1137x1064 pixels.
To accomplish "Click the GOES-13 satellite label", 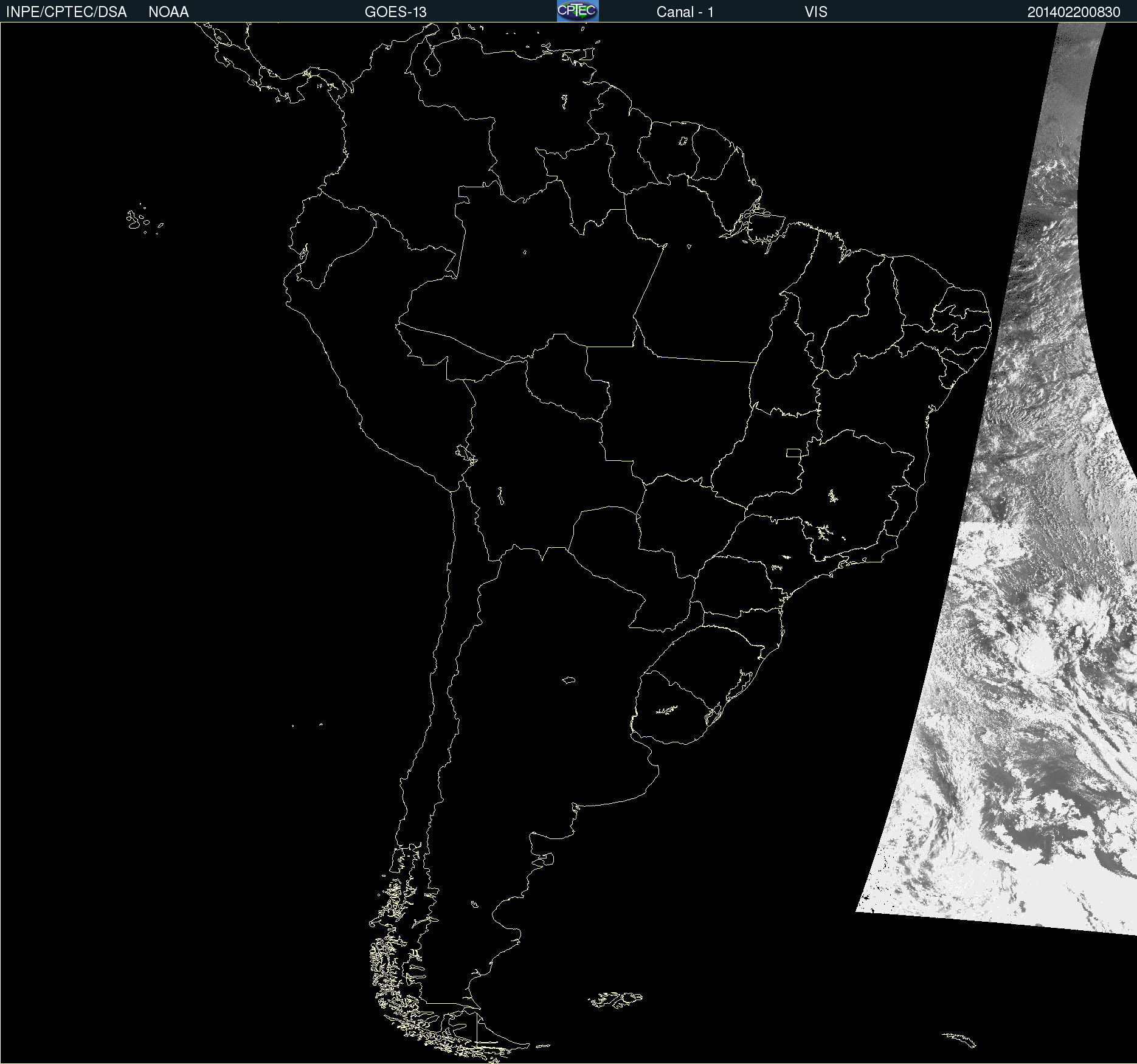I will tap(396, 12).
